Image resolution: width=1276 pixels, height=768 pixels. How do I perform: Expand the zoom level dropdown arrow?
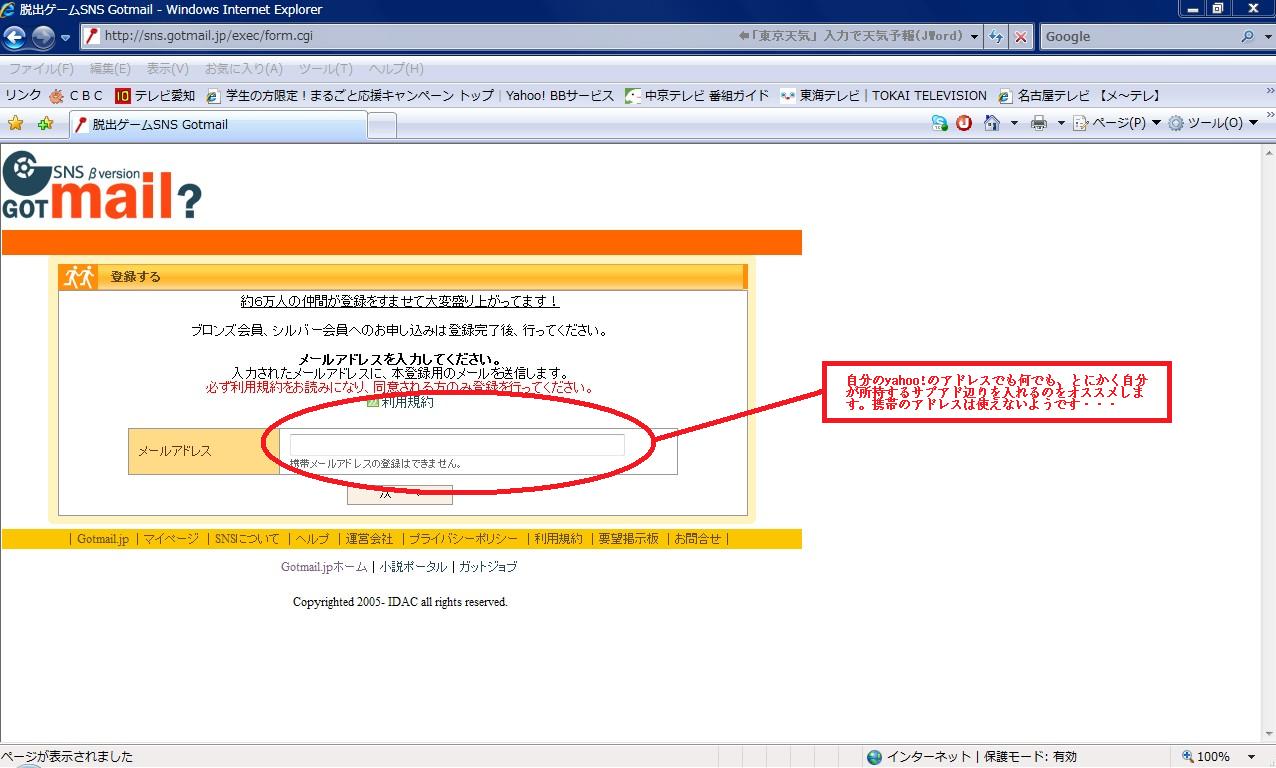[x=1251, y=757]
